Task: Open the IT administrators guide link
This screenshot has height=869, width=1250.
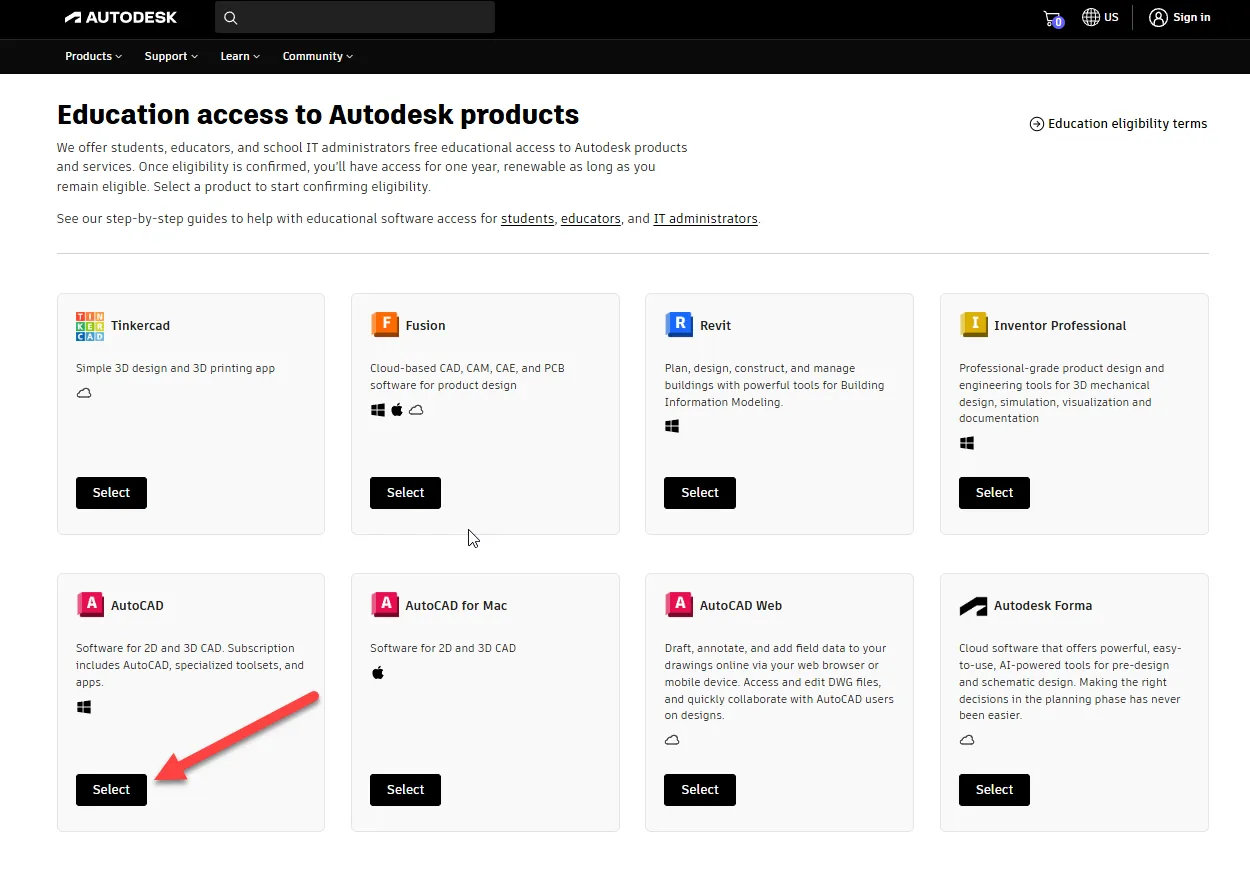Action: (705, 219)
